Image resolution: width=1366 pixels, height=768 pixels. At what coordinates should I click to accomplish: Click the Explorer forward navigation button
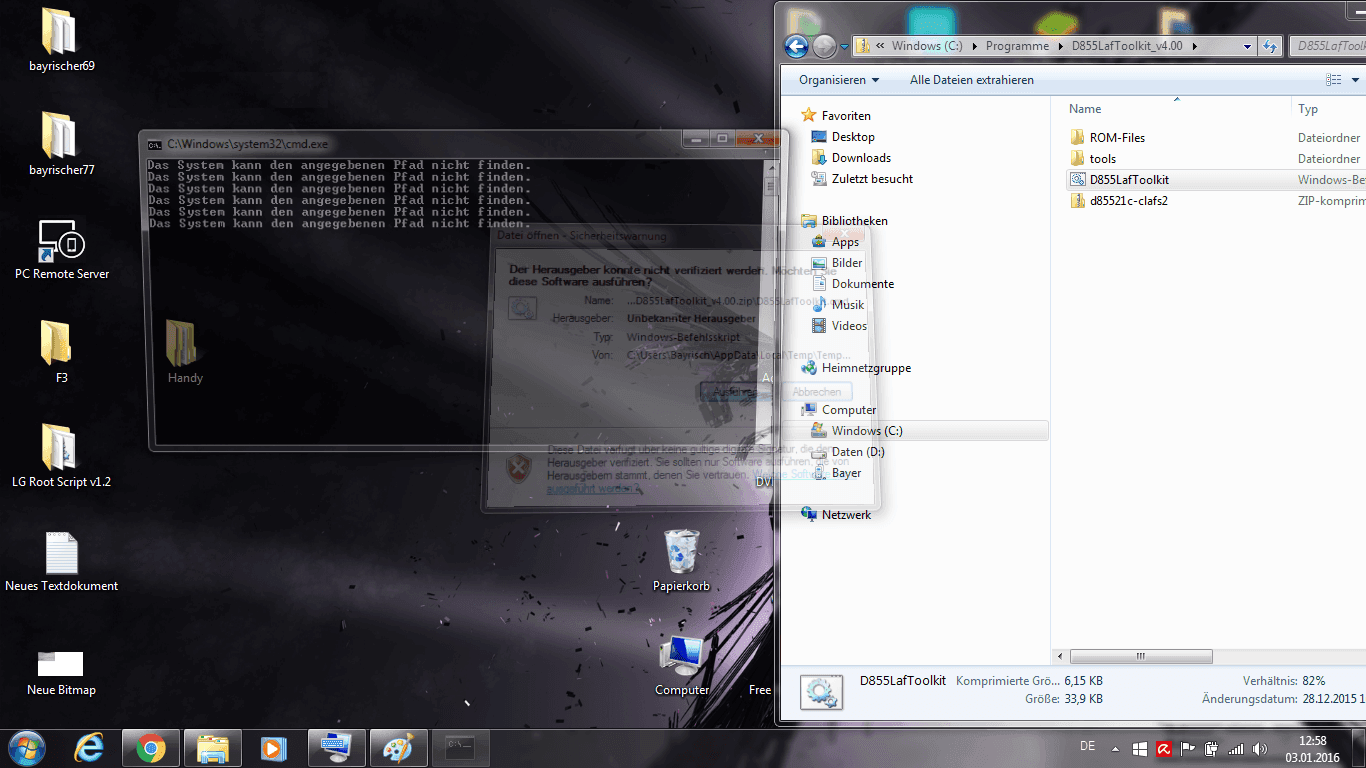(824, 46)
